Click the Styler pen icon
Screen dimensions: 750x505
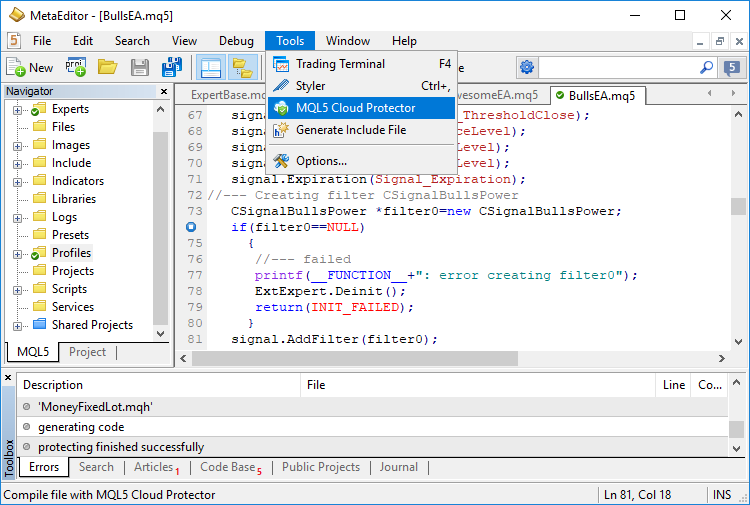tap(281, 86)
